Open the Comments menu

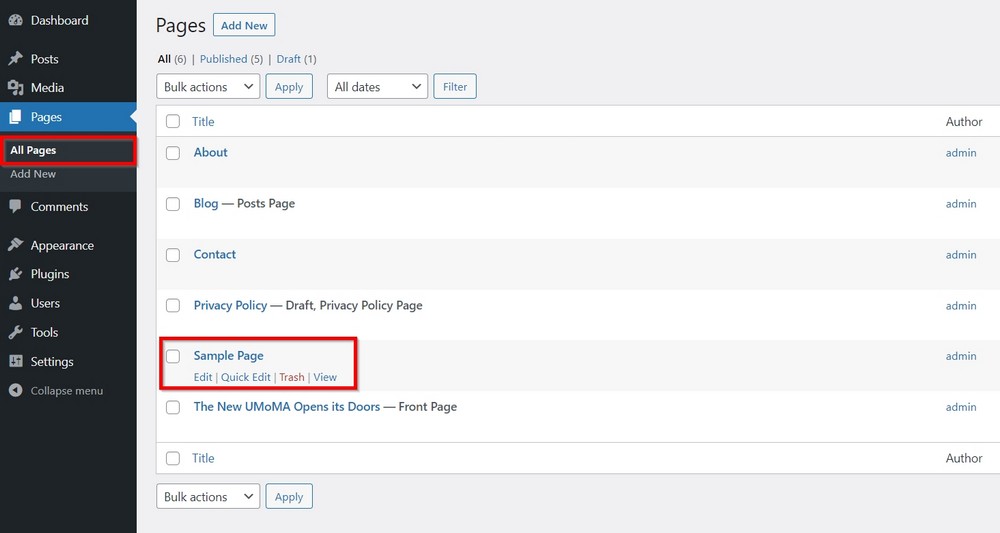coord(59,207)
